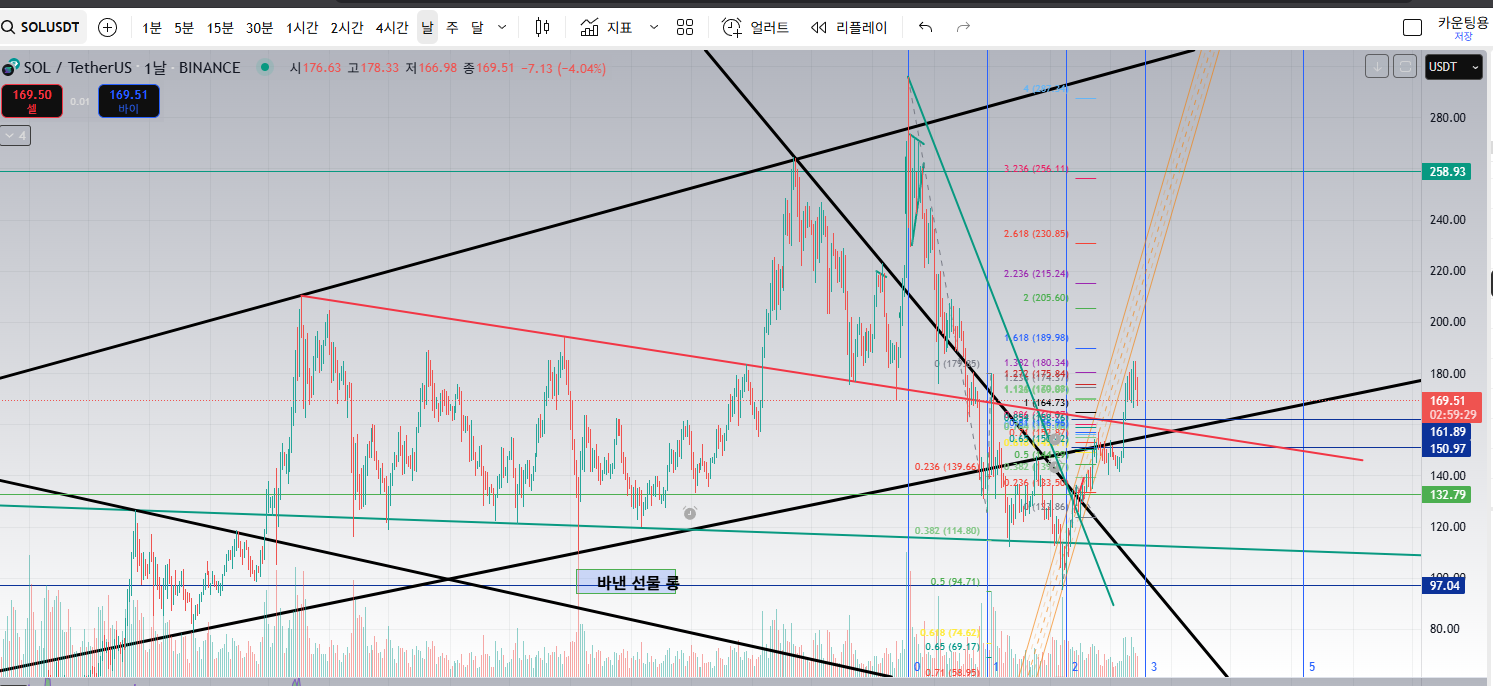The height and width of the screenshot is (686, 1493).
Task: Switch to the 4시간 timeframe
Action: point(392,27)
